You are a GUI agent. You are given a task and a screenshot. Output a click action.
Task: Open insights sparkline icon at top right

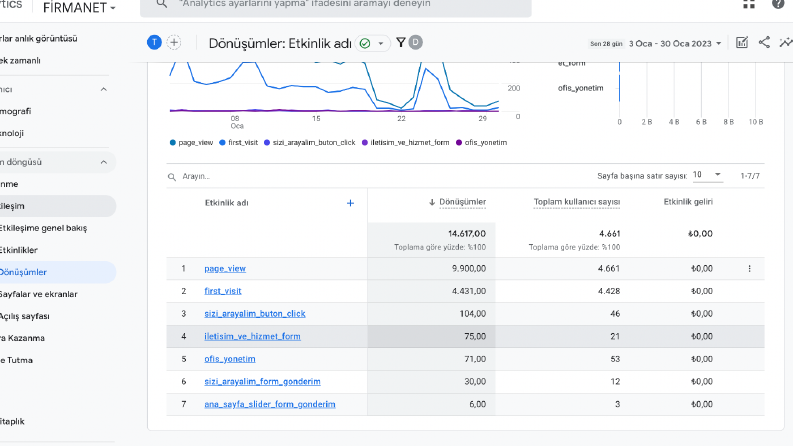tap(786, 43)
